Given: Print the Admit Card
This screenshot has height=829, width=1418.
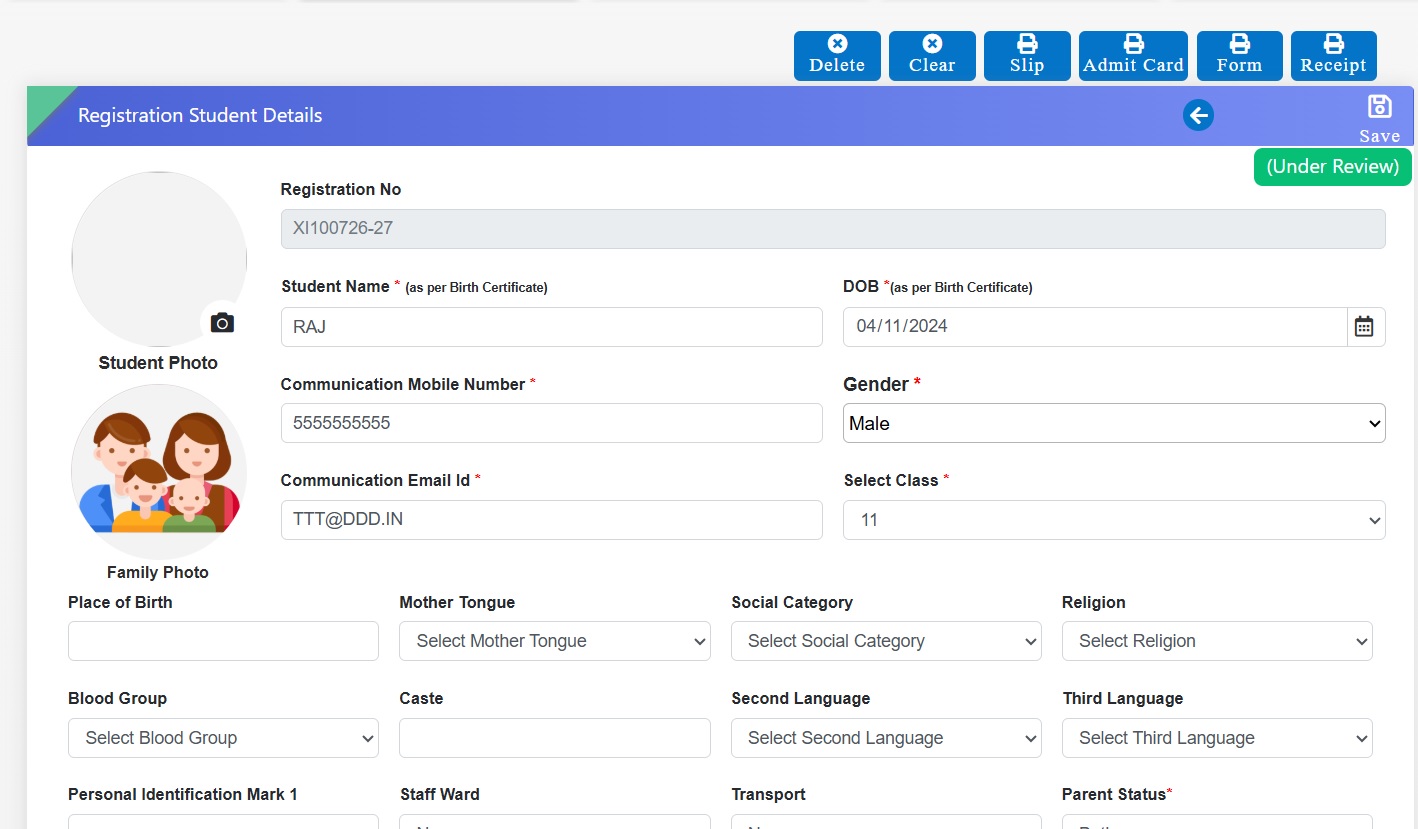Looking at the screenshot, I should click(1133, 55).
